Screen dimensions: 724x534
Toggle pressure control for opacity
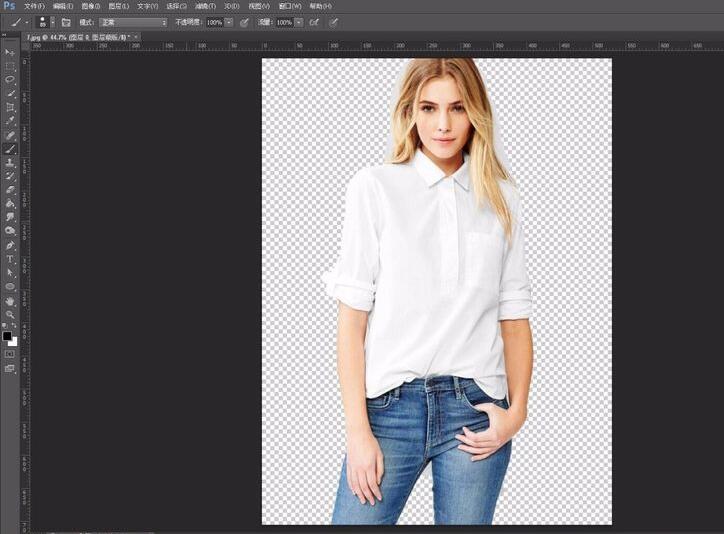coord(244,22)
